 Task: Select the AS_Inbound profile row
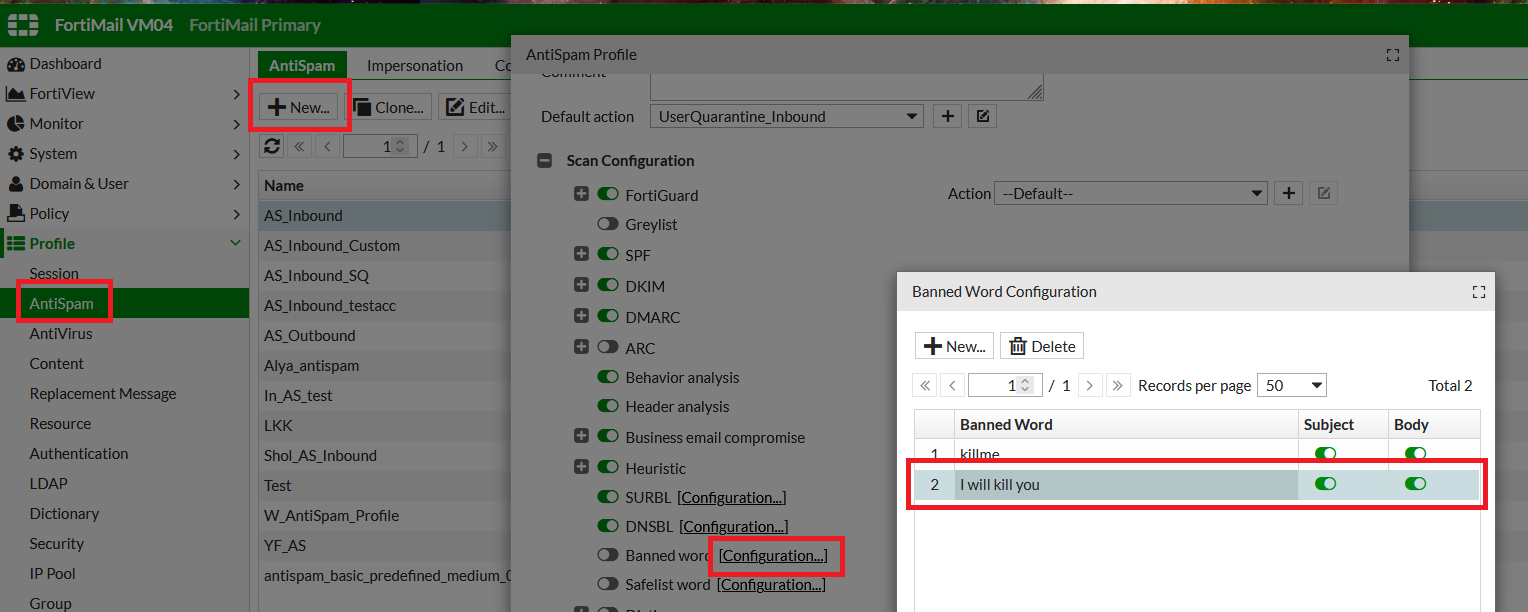pyautogui.click(x=385, y=216)
